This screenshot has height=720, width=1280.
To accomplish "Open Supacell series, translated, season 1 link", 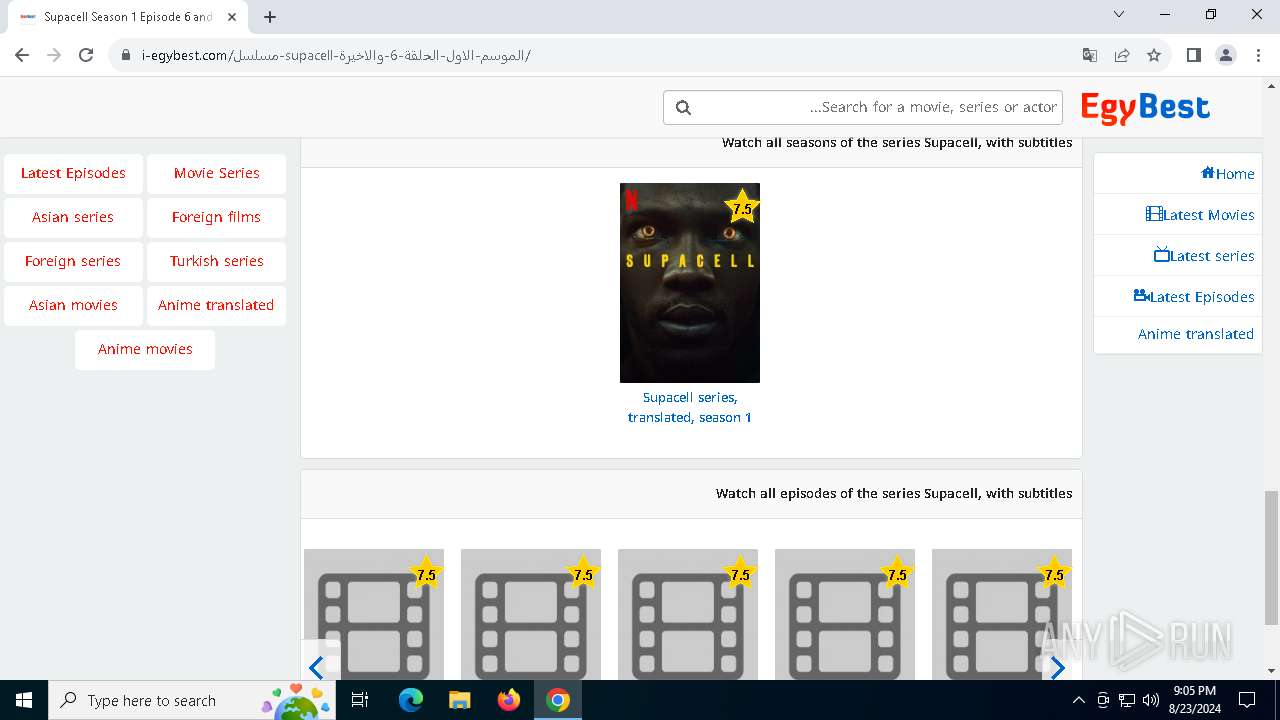I will (x=690, y=407).
